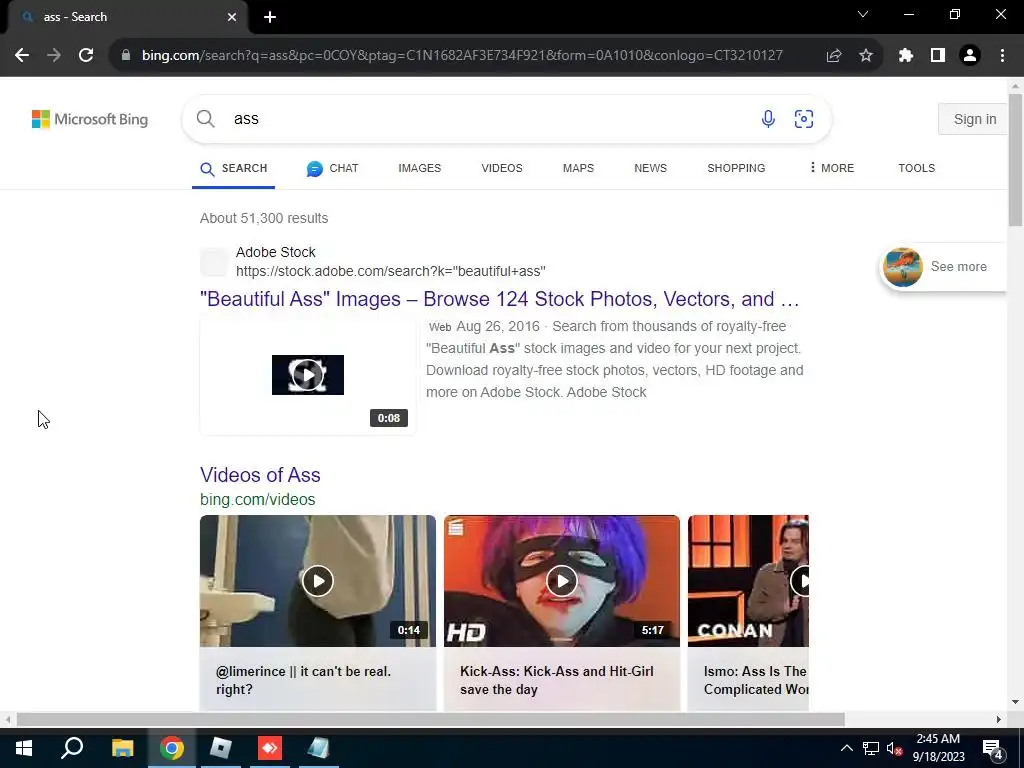Viewport: 1024px width, 768px height.
Task: Click the stock.adobe.com URL
Action: coord(391,271)
